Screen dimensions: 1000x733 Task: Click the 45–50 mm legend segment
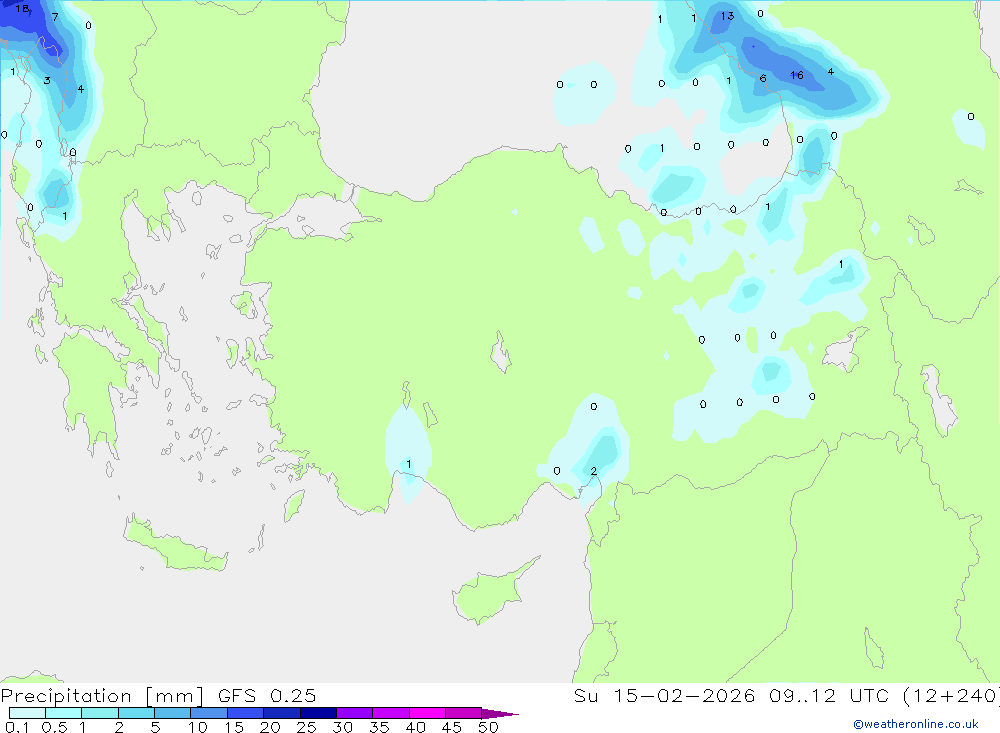point(463,713)
